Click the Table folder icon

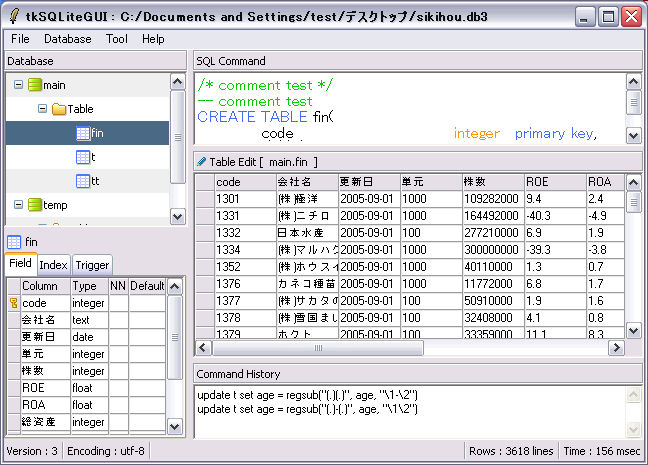(x=58, y=109)
